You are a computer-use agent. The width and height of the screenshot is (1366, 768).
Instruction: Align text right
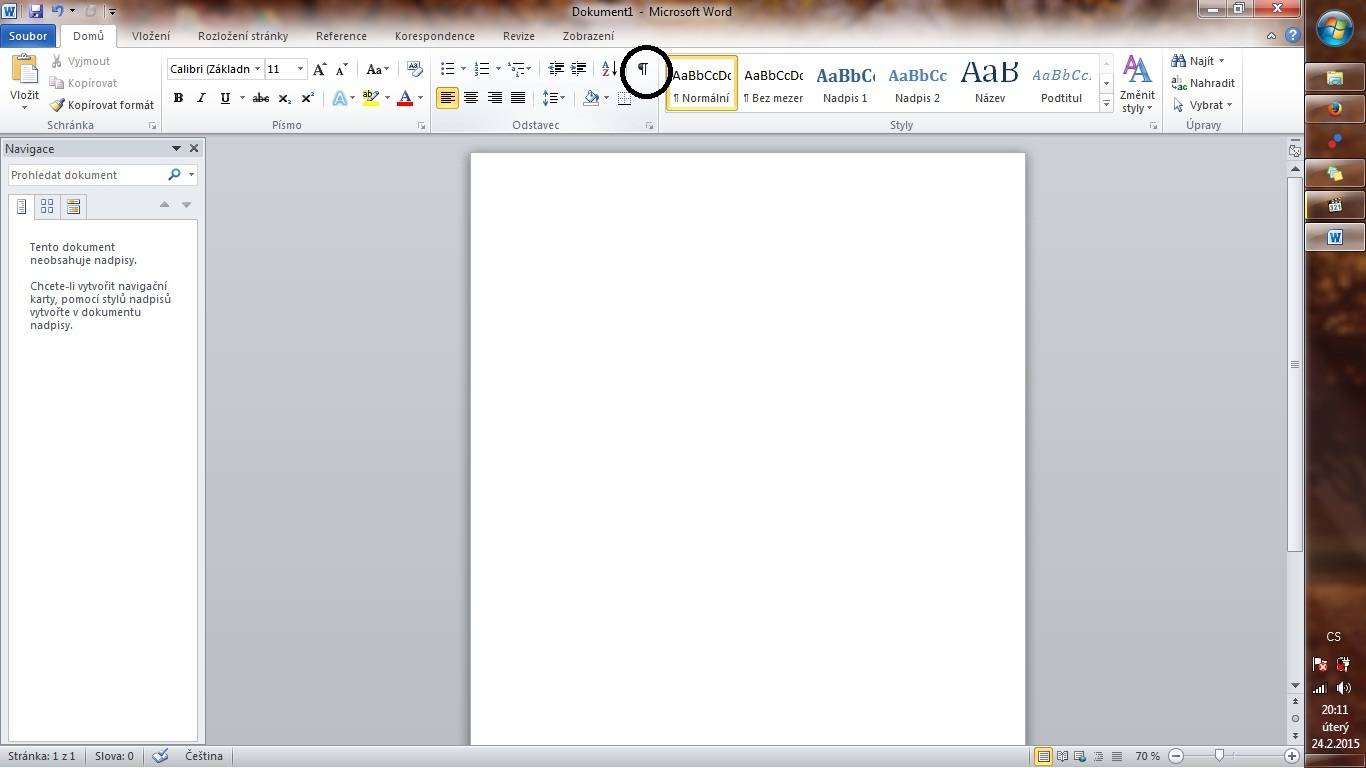tap(494, 98)
